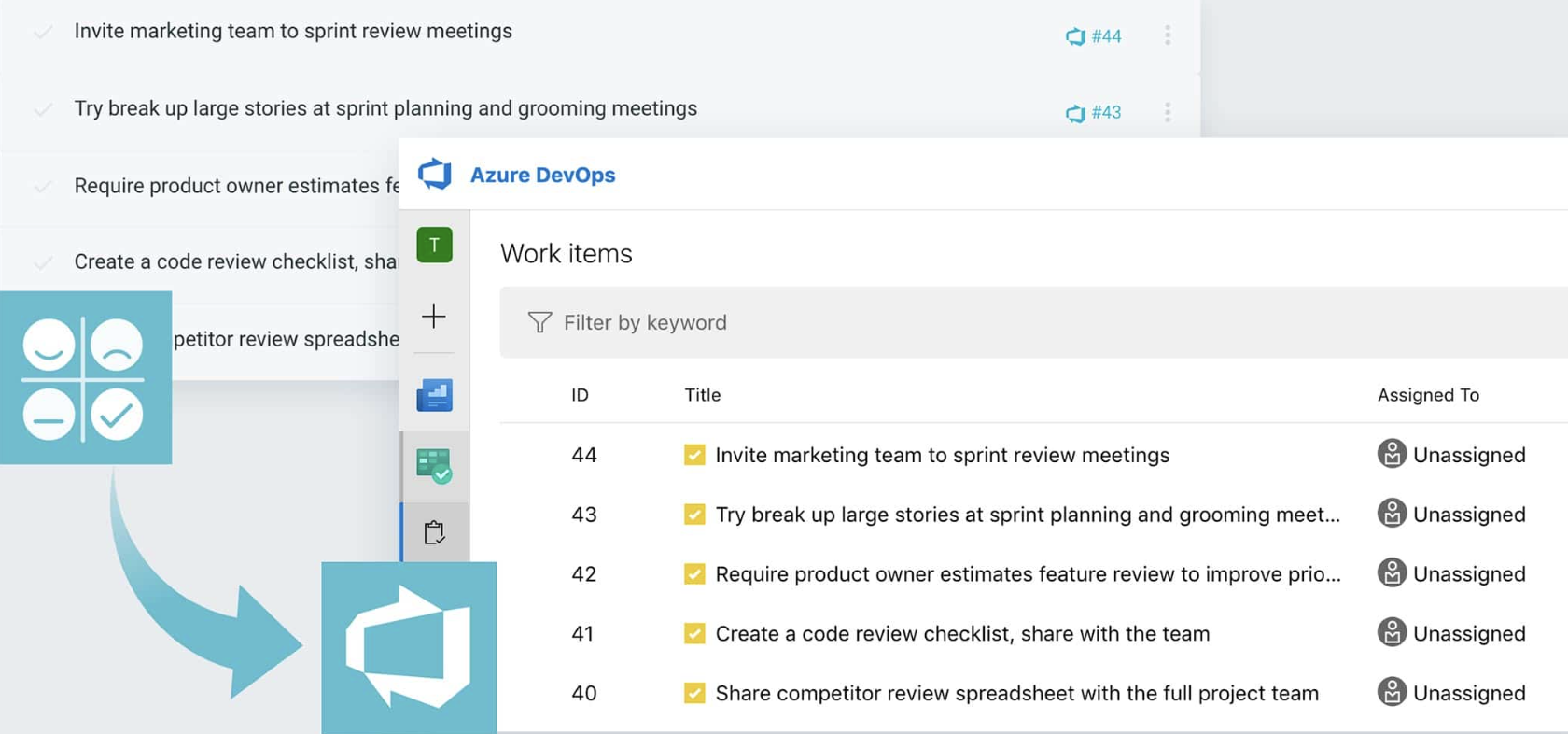Toggle checkmark for Create a code review checklist action
The height and width of the screenshot is (734, 1568).
pyautogui.click(x=43, y=262)
